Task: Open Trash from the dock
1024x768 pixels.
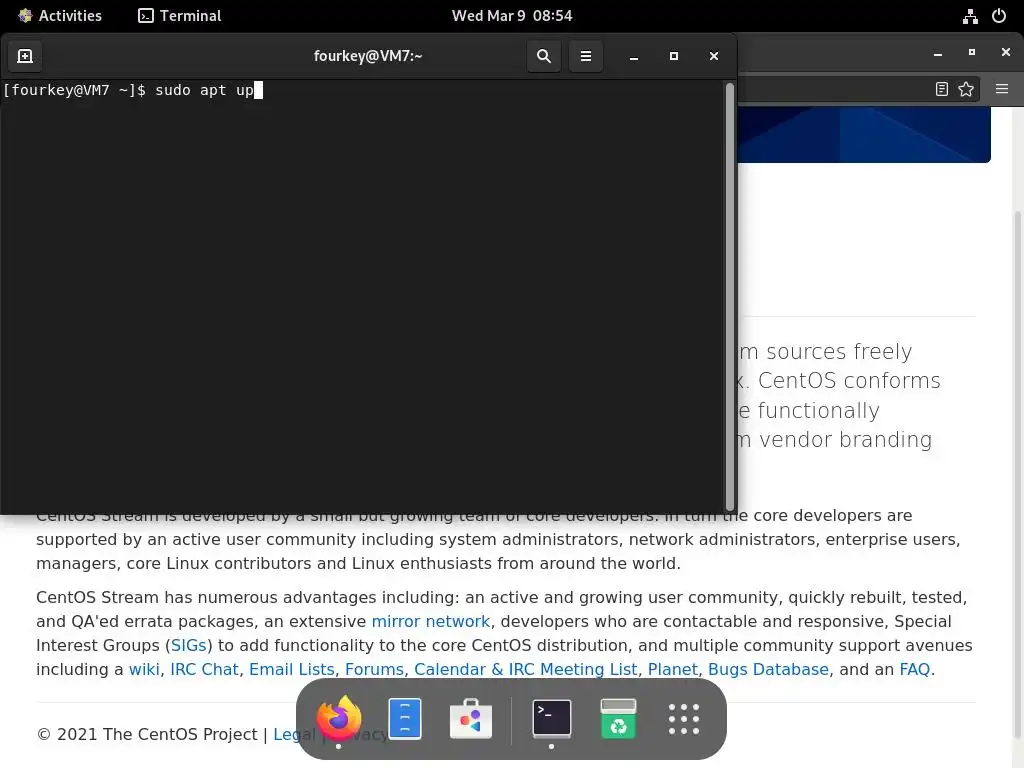Action: point(618,718)
